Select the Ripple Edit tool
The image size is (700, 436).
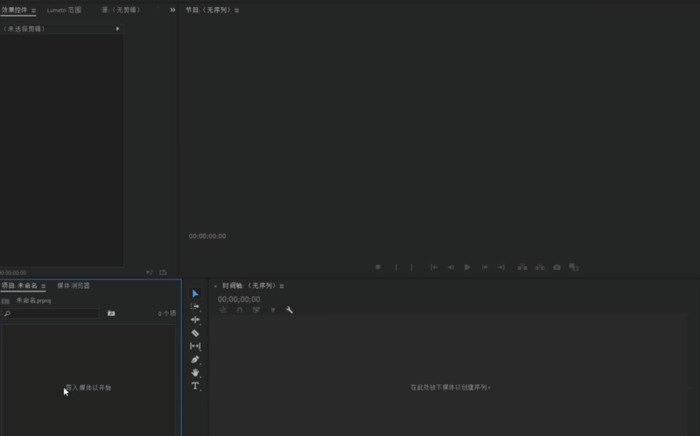(195, 320)
